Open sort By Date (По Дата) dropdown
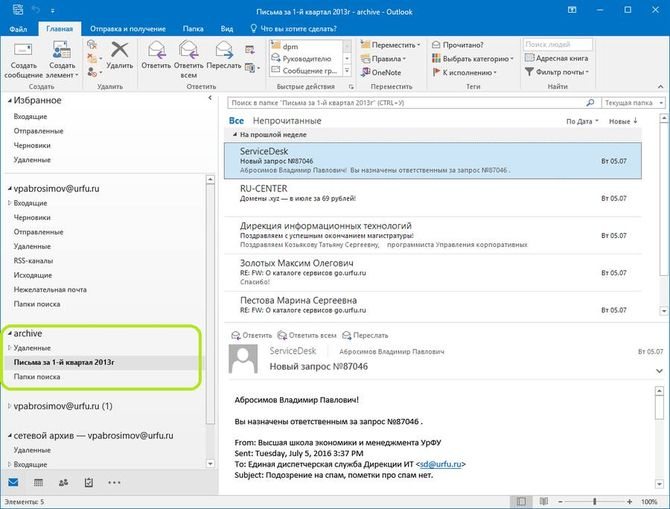This screenshot has height=509, width=670. point(582,121)
